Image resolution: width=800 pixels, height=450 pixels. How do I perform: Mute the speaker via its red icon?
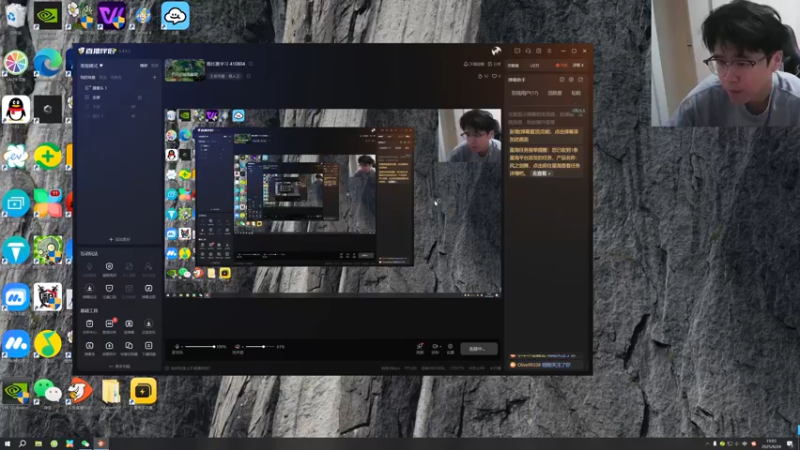(237, 346)
